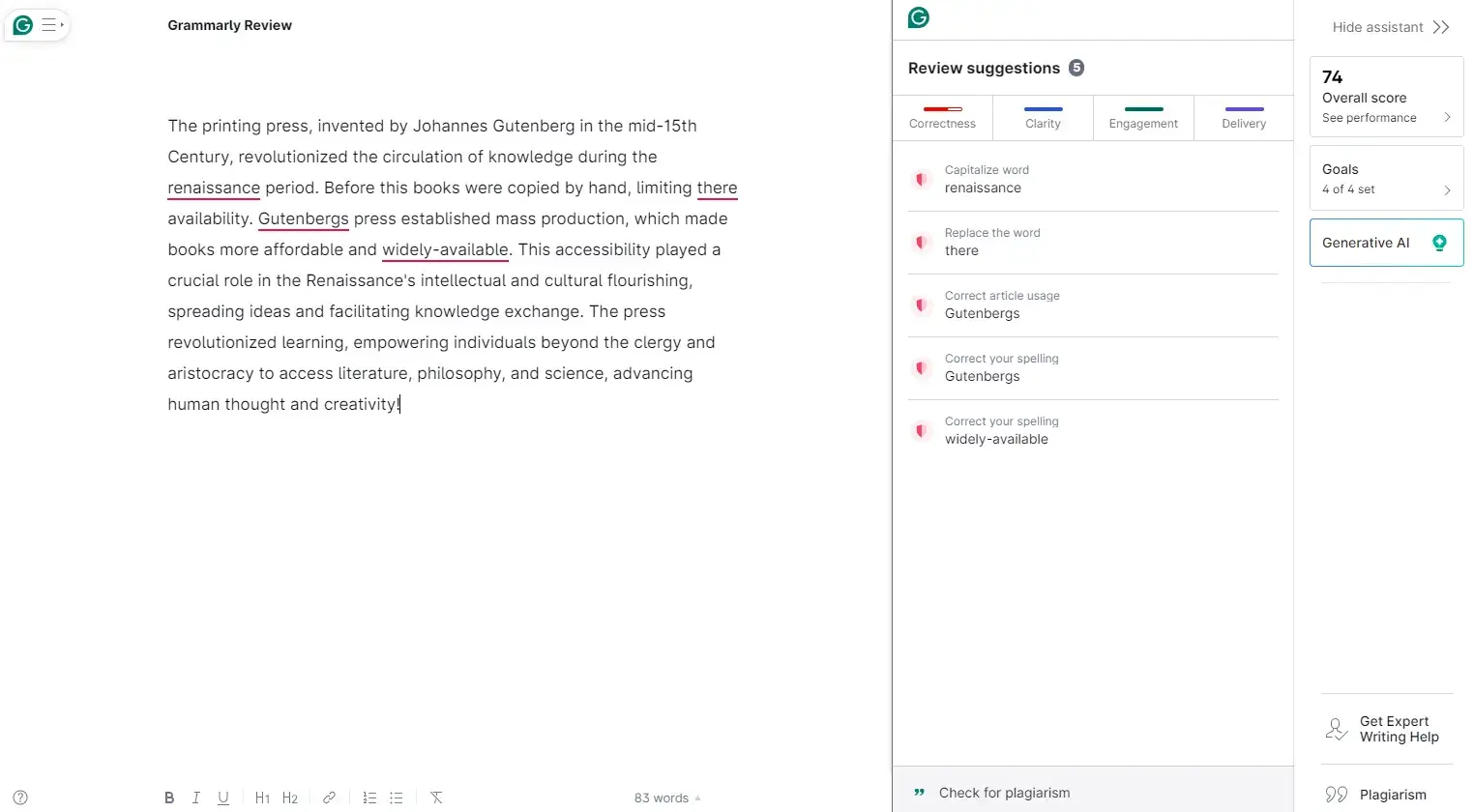Apply Heading 2 style

click(x=289, y=797)
